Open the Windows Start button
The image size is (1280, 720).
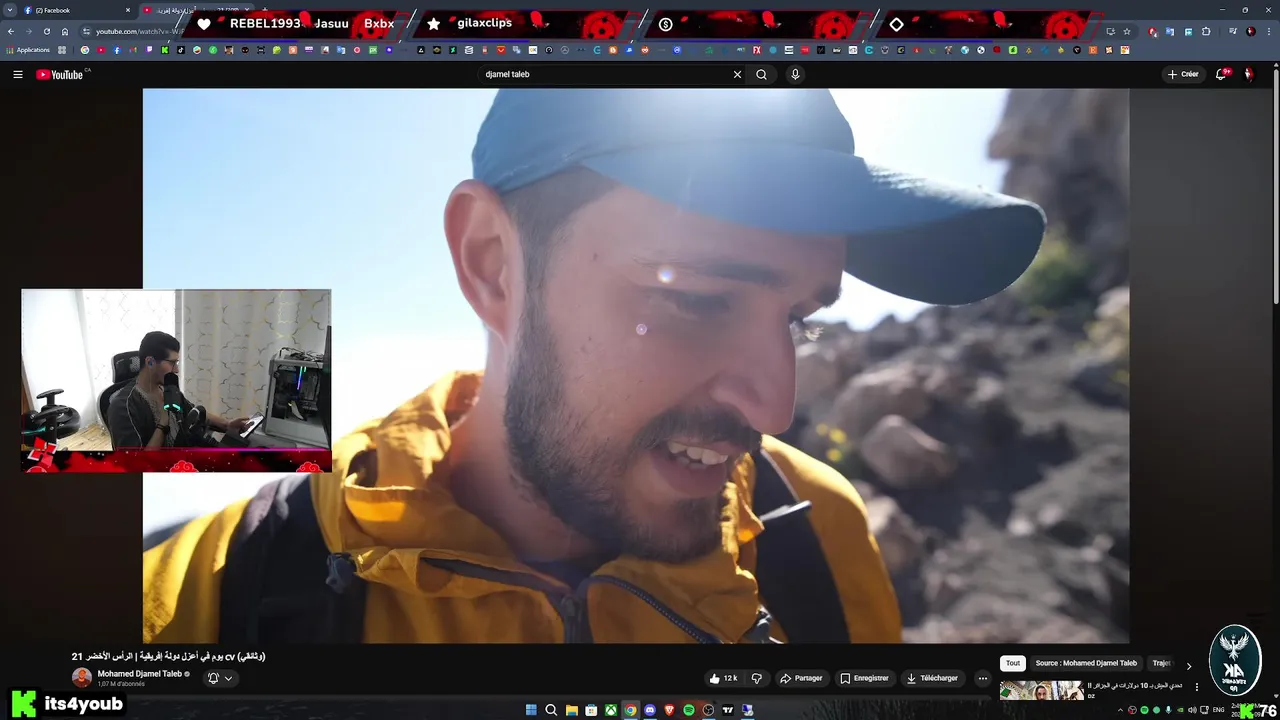pos(531,710)
